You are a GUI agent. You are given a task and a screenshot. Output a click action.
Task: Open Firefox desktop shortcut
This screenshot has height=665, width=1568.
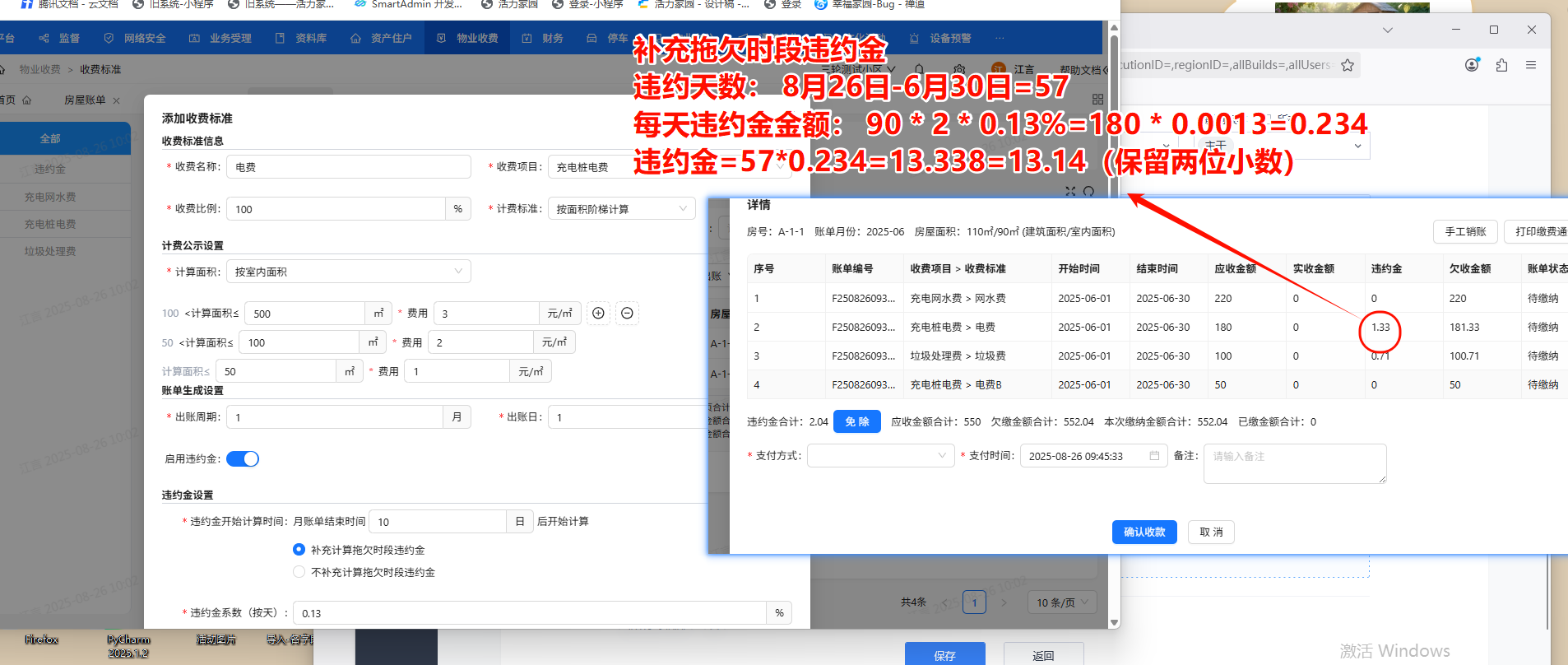click(41, 639)
